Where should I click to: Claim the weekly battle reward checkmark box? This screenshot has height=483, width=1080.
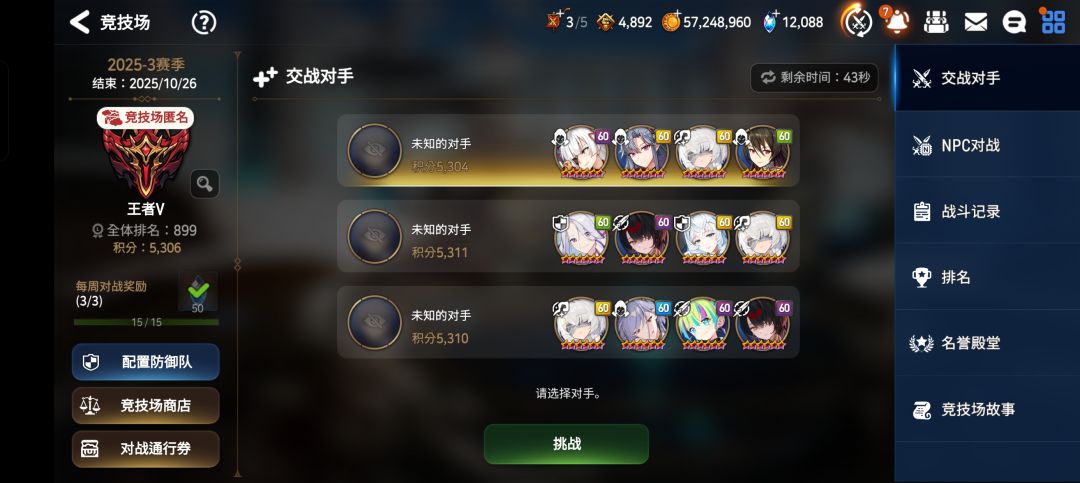tap(198, 292)
